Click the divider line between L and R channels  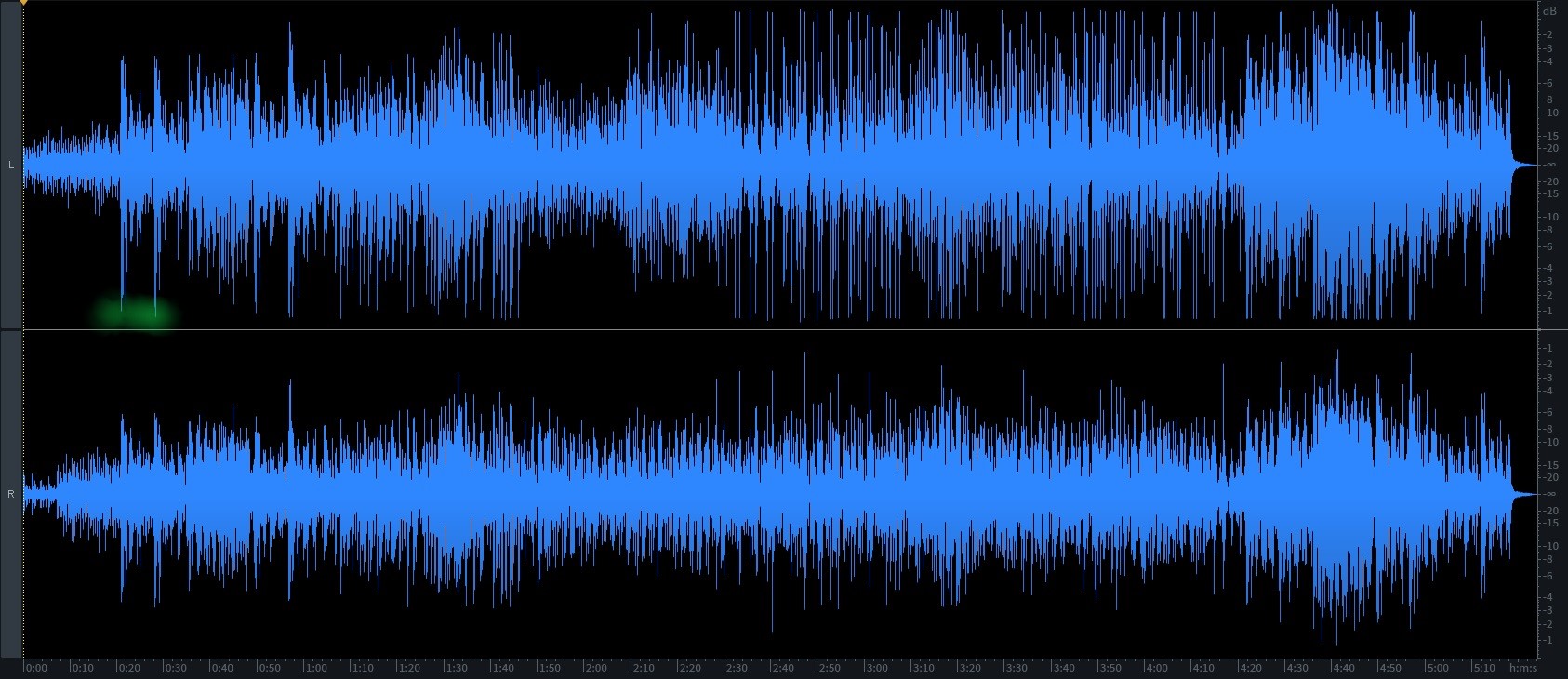[x=781, y=329]
